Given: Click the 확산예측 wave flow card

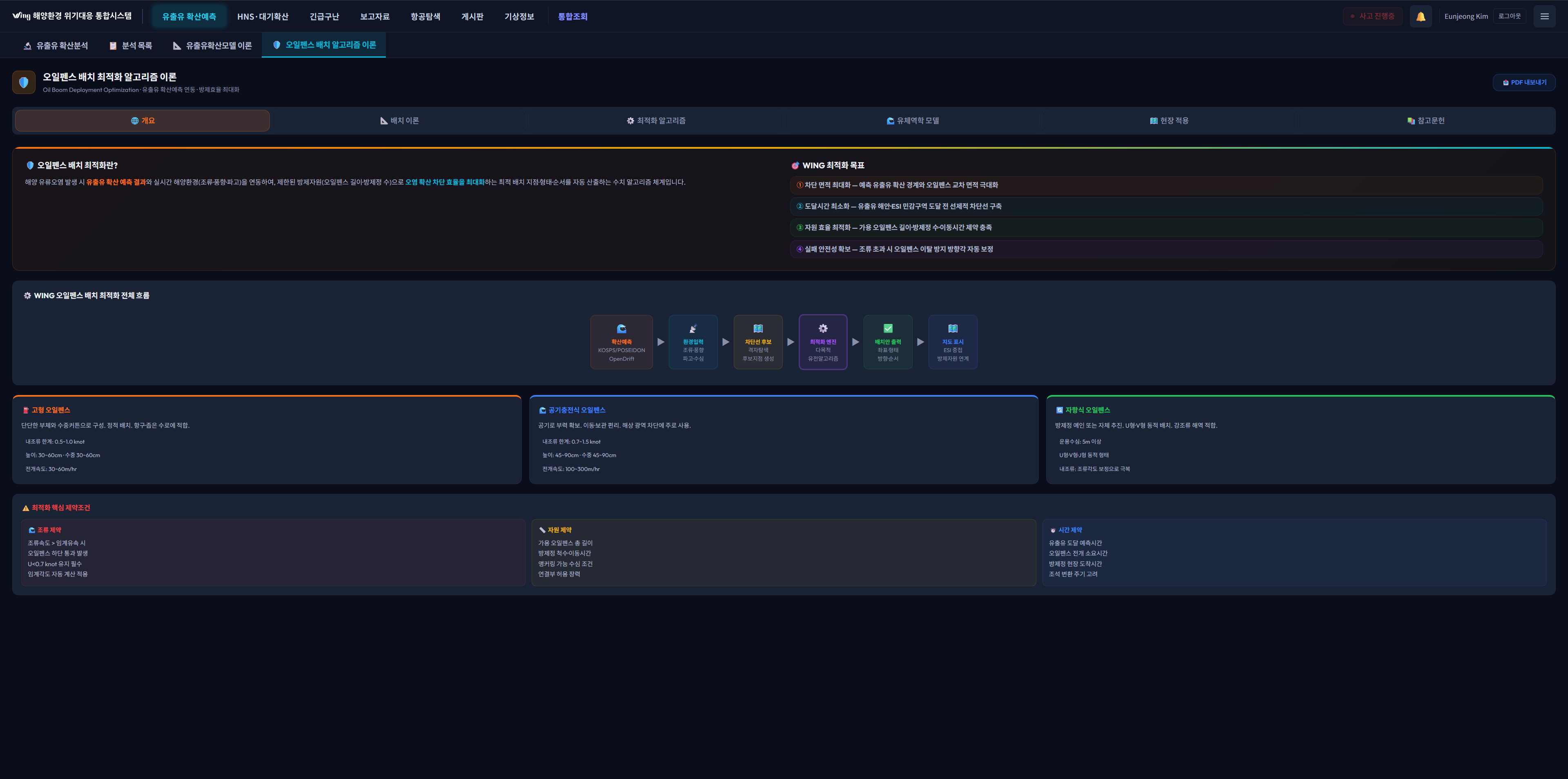Looking at the screenshot, I should [x=621, y=342].
